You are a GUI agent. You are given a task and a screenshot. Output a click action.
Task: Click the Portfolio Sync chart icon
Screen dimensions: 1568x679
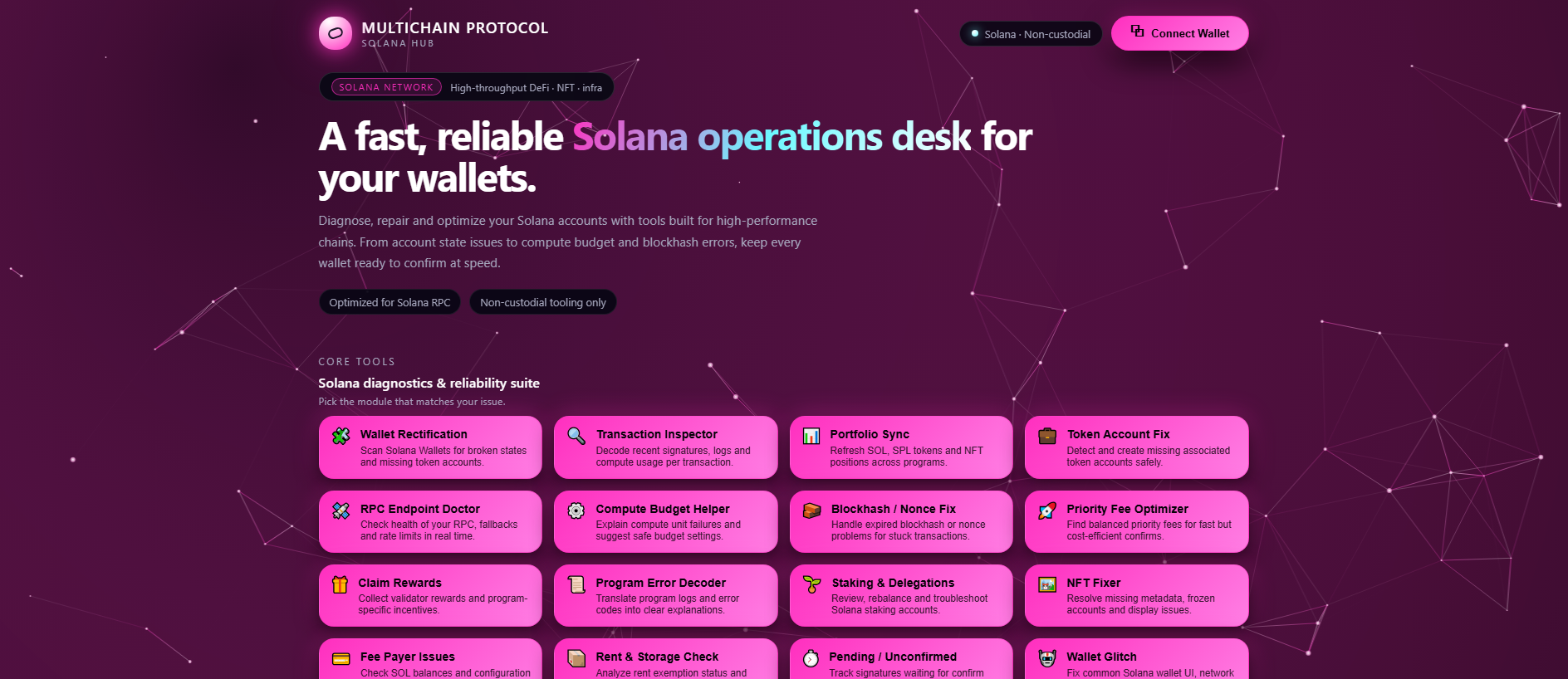point(811,436)
